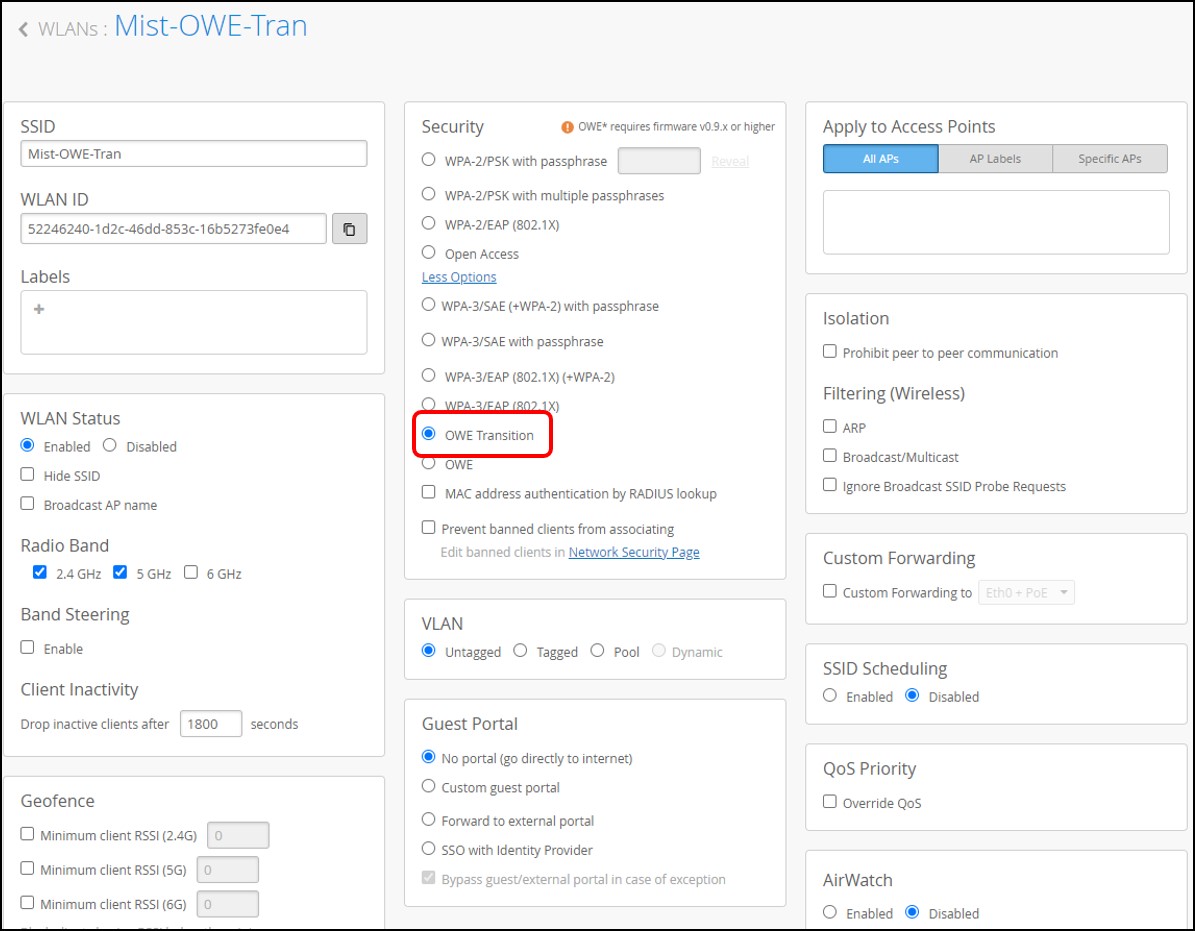Image resolution: width=1195 pixels, height=931 pixels.
Task: Set AirWatch to Enabled
Action: point(830,912)
